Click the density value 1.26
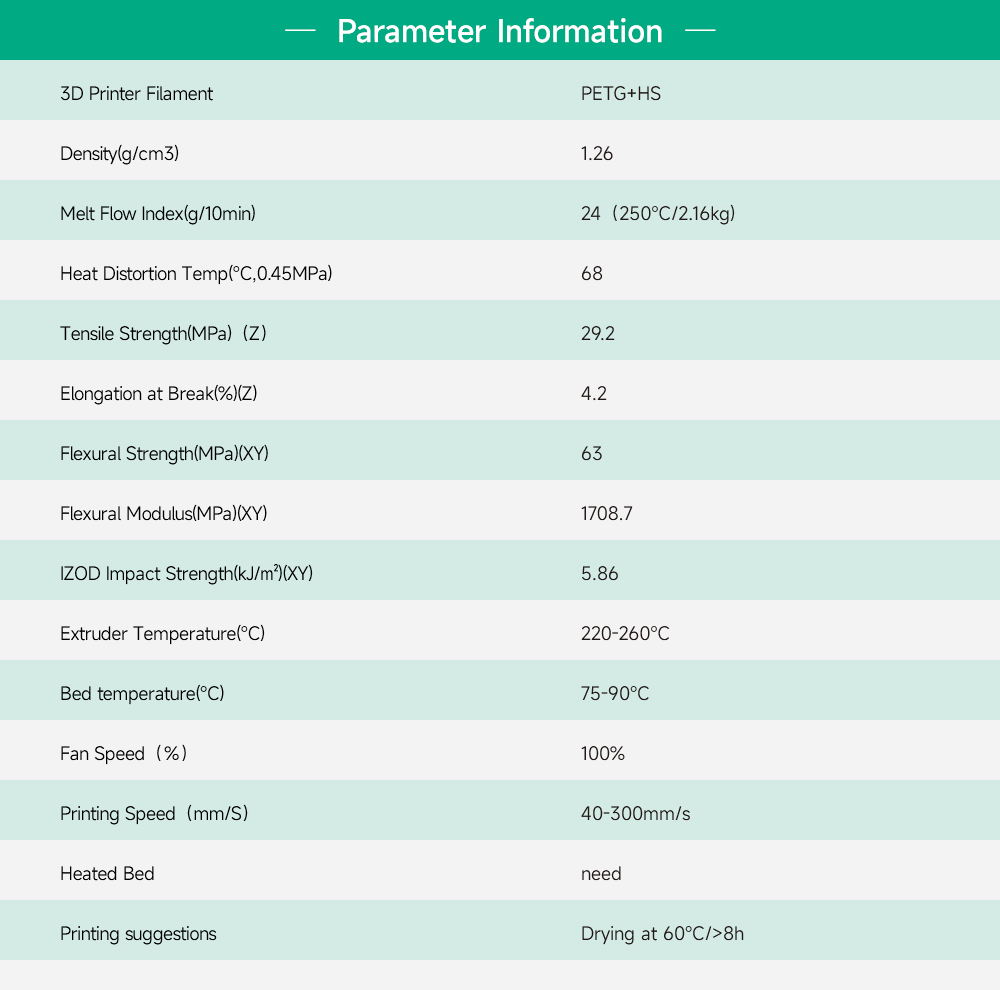Viewport: 1000px width, 990px height. 596,154
